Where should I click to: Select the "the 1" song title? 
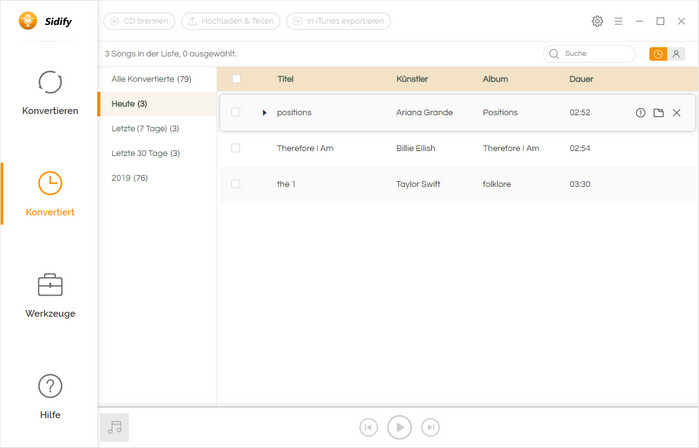286,184
